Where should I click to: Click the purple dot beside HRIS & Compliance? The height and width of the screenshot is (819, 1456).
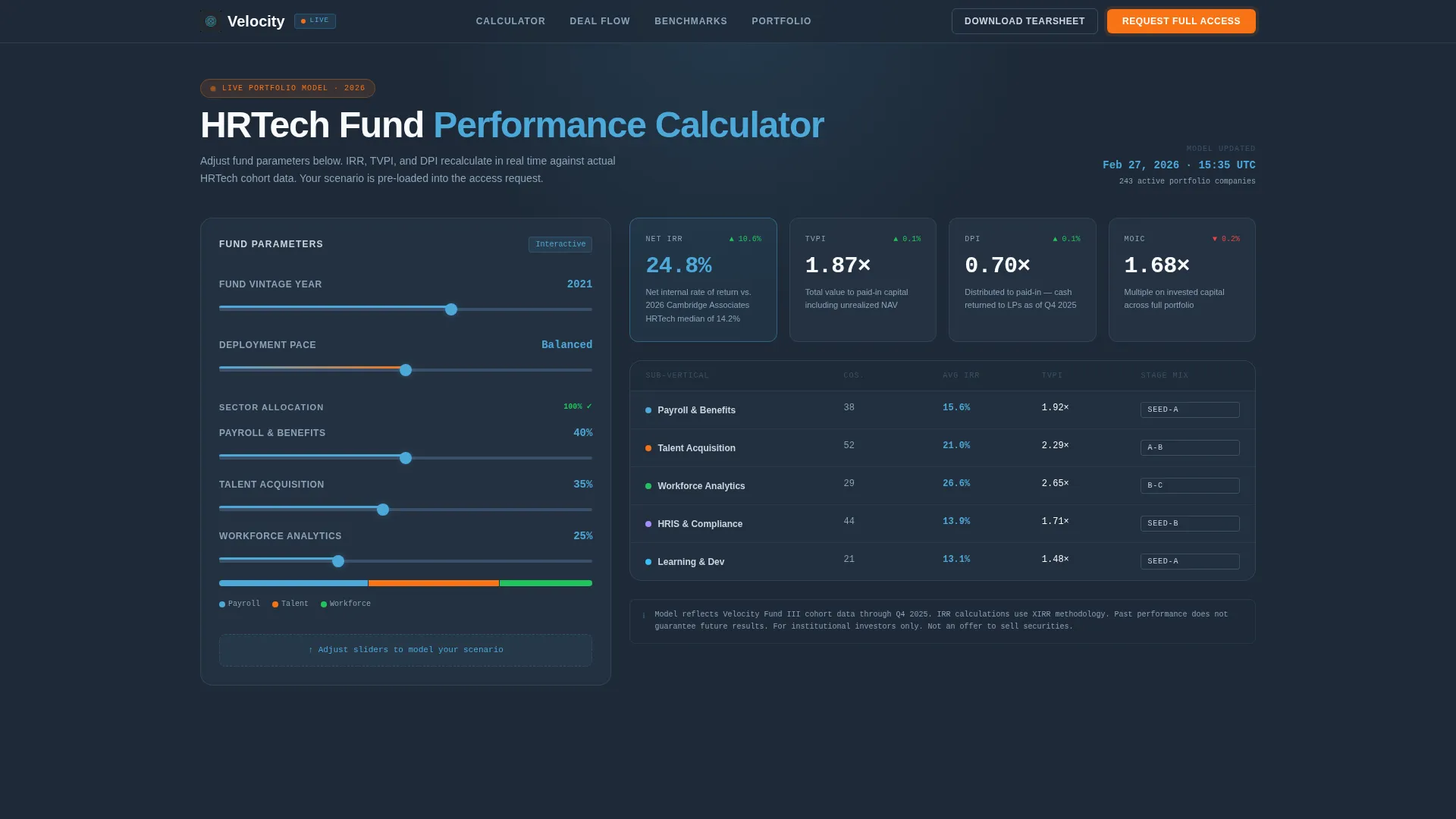(648, 524)
